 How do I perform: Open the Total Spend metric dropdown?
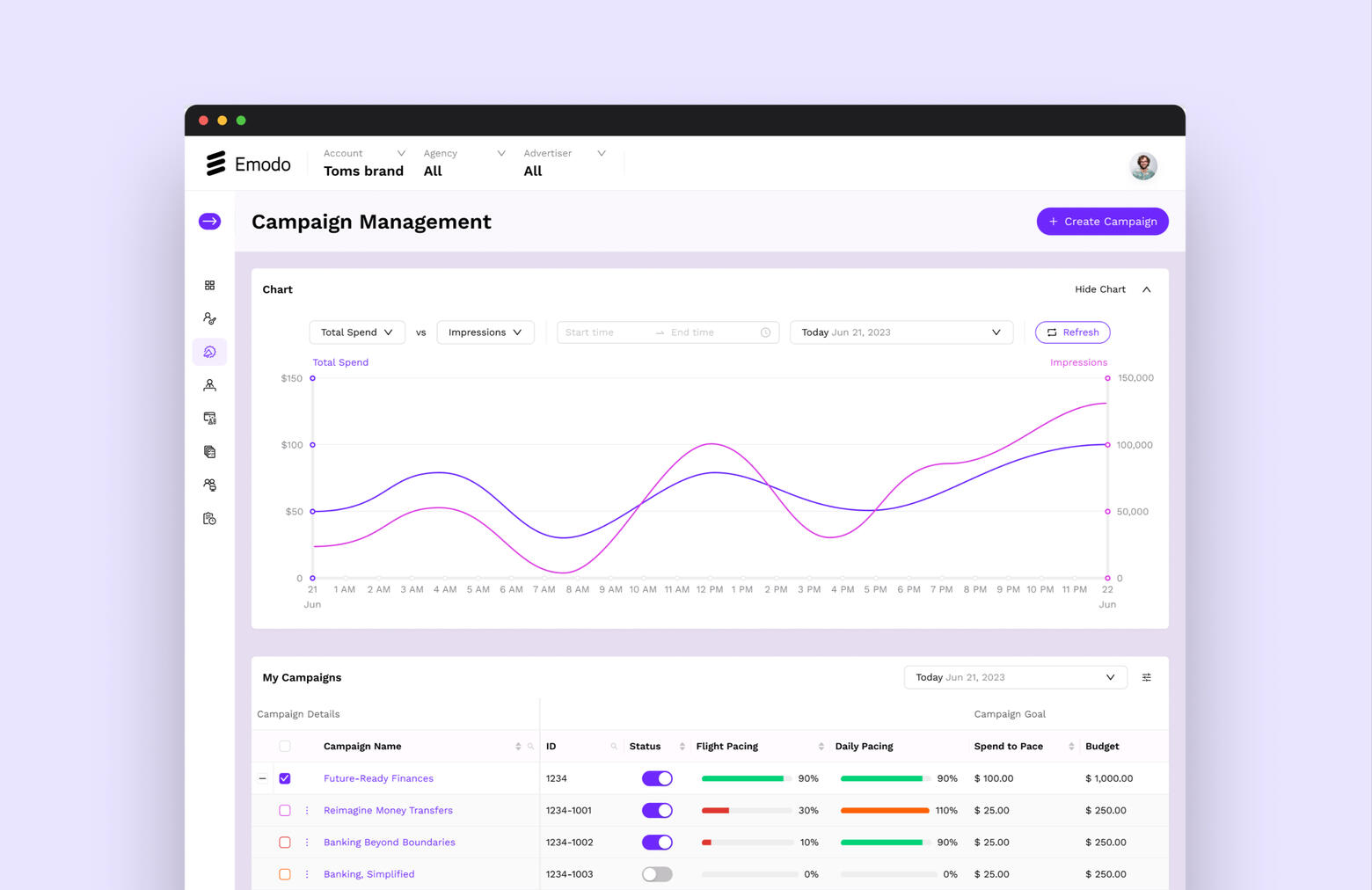point(356,332)
